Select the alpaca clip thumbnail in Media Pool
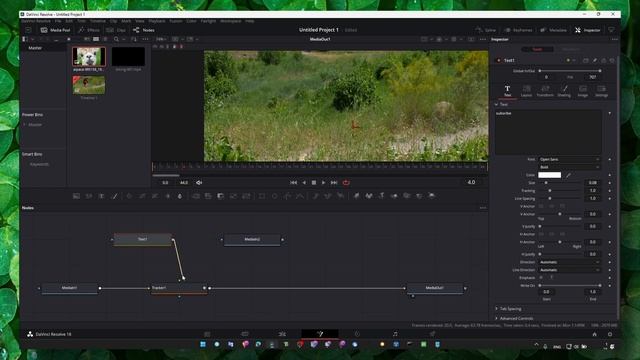This screenshot has height=360, width=640. click(89, 57)
